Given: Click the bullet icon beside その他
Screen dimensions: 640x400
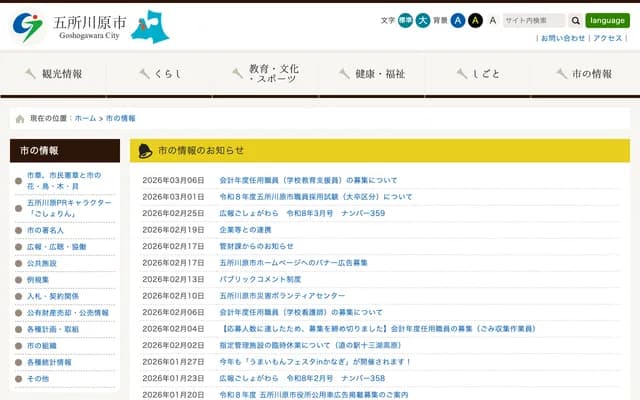Looking at the screenshot, I should click(x=18, y=379).
